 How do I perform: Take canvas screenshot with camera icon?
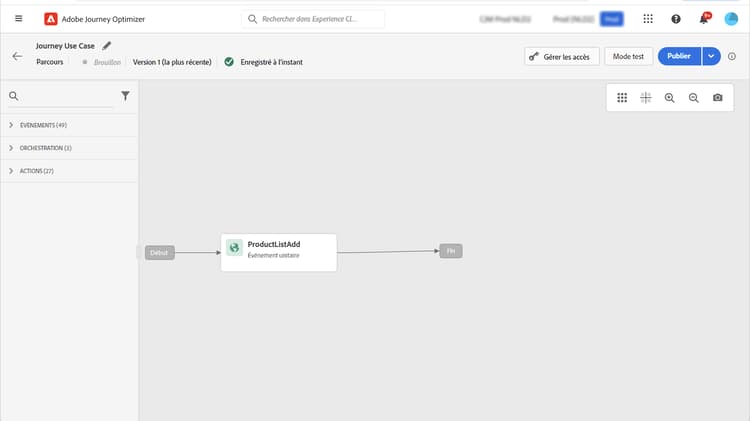pyautogui.click(x=717, y=98)
